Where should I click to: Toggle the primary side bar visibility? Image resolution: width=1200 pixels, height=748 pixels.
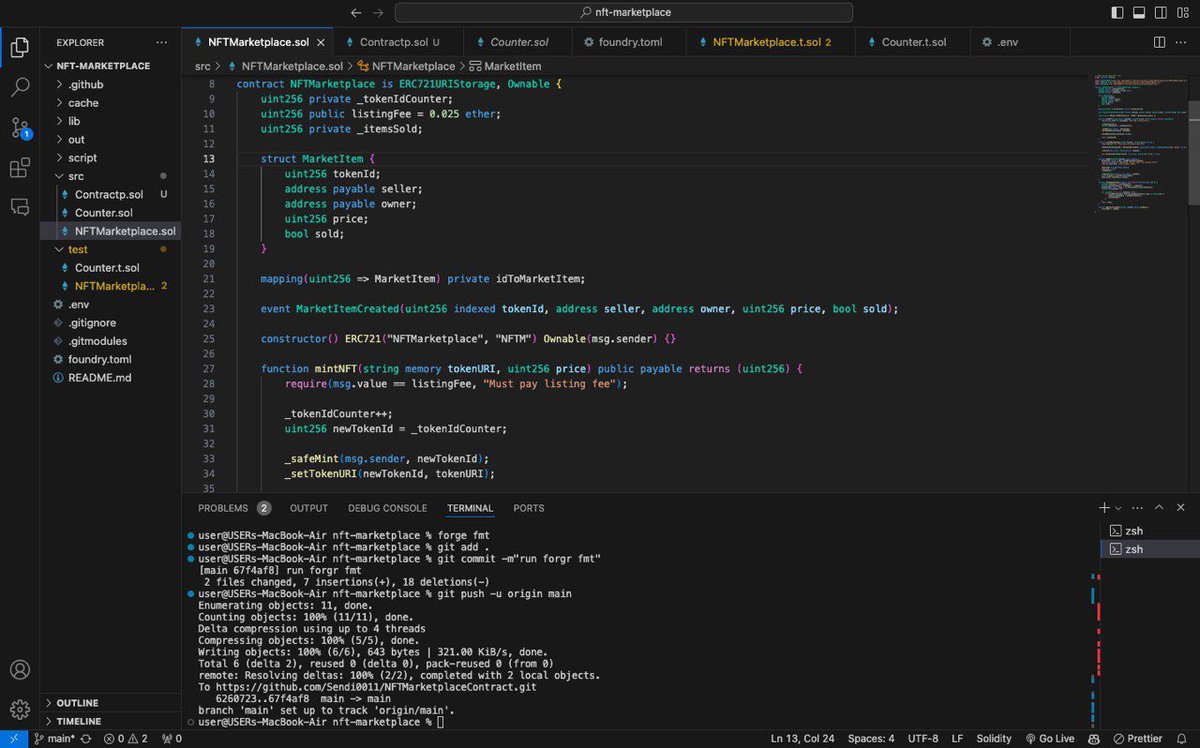pos(1117,12)
